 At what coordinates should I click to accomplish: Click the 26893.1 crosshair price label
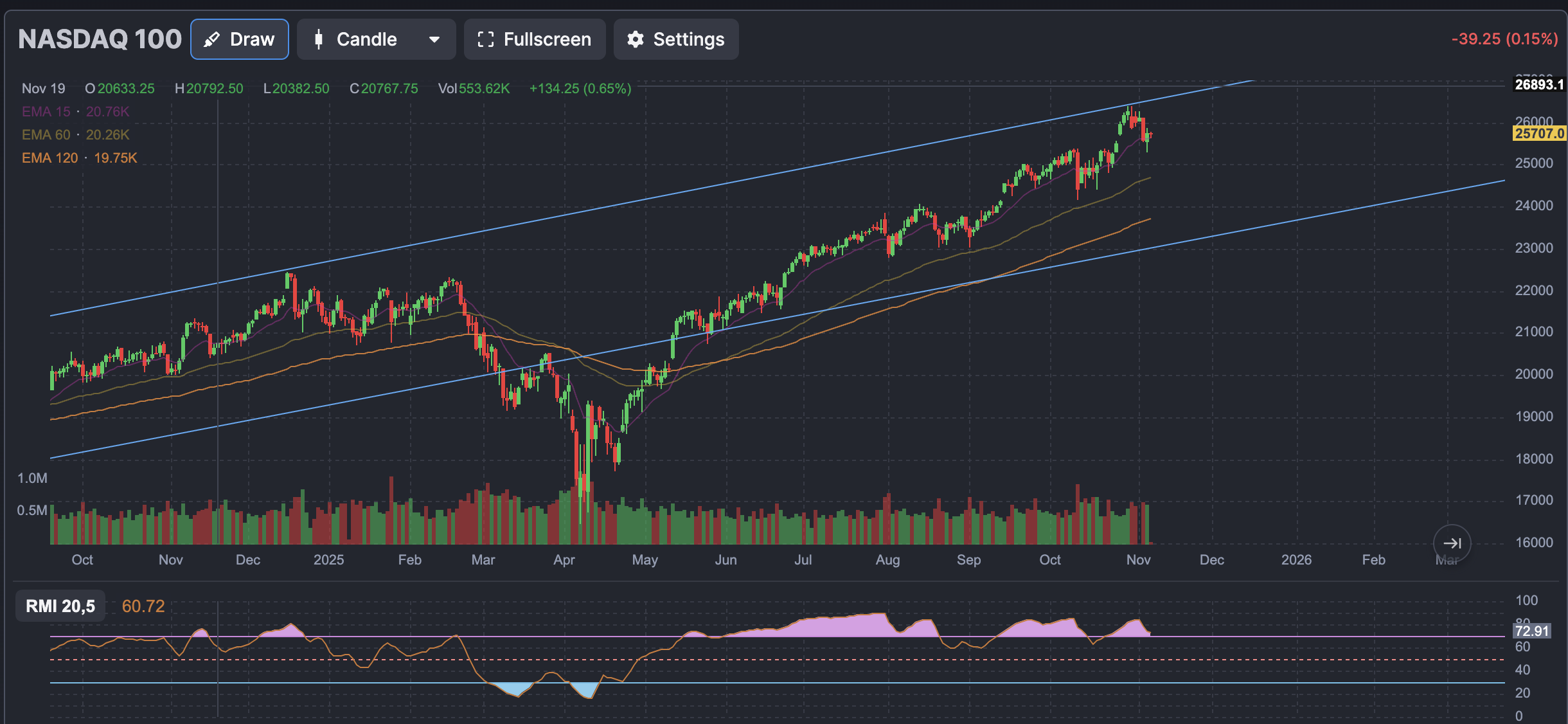1538,85
